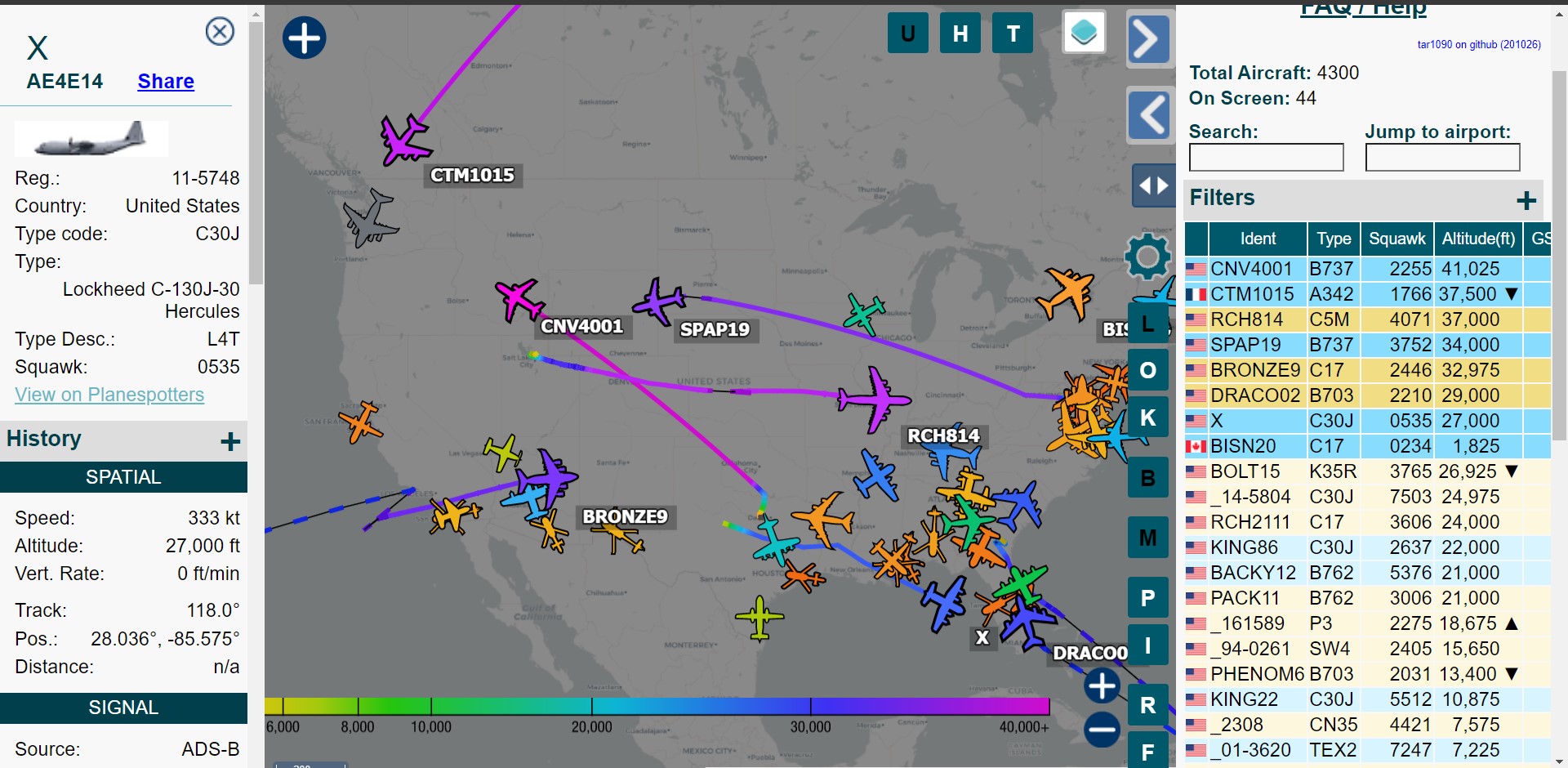Sort table by Type column
The height and width of the screenshot is (768, 1568).
click(x=1334, y=239)
